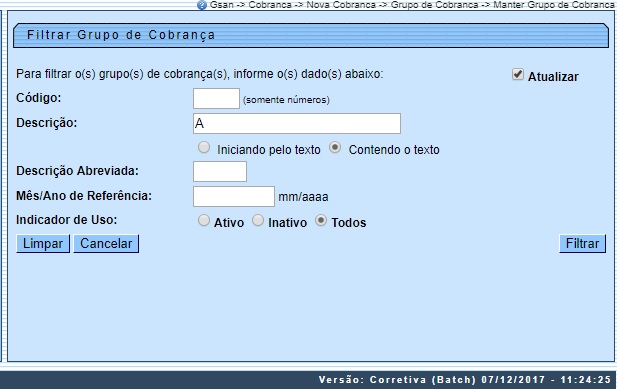Click the (somente números) hint text
Image resolution: width=617 pixels, height=390 pixels.
286,100
